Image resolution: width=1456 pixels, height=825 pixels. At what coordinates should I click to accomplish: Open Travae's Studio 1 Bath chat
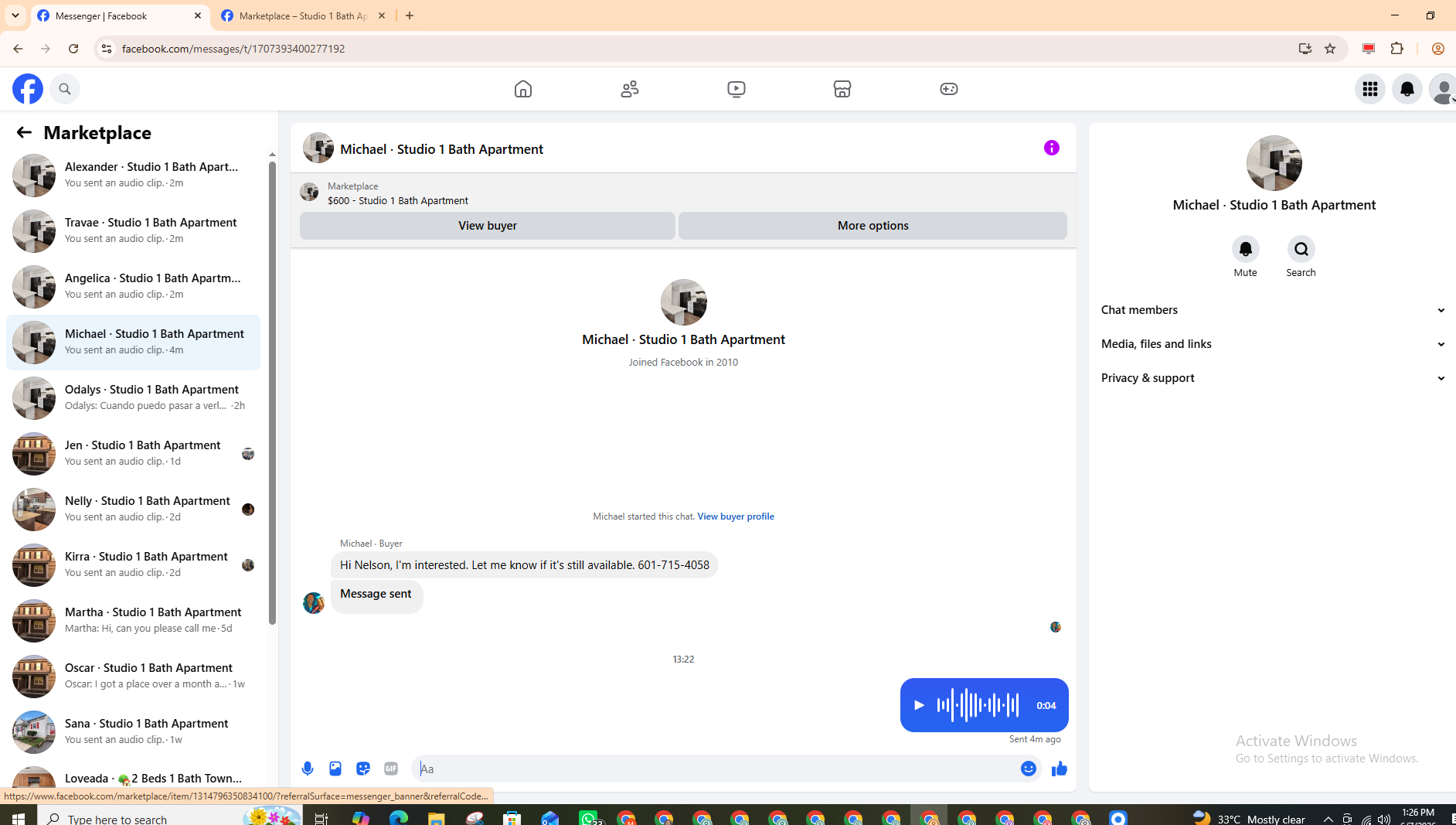coord(133,230)
